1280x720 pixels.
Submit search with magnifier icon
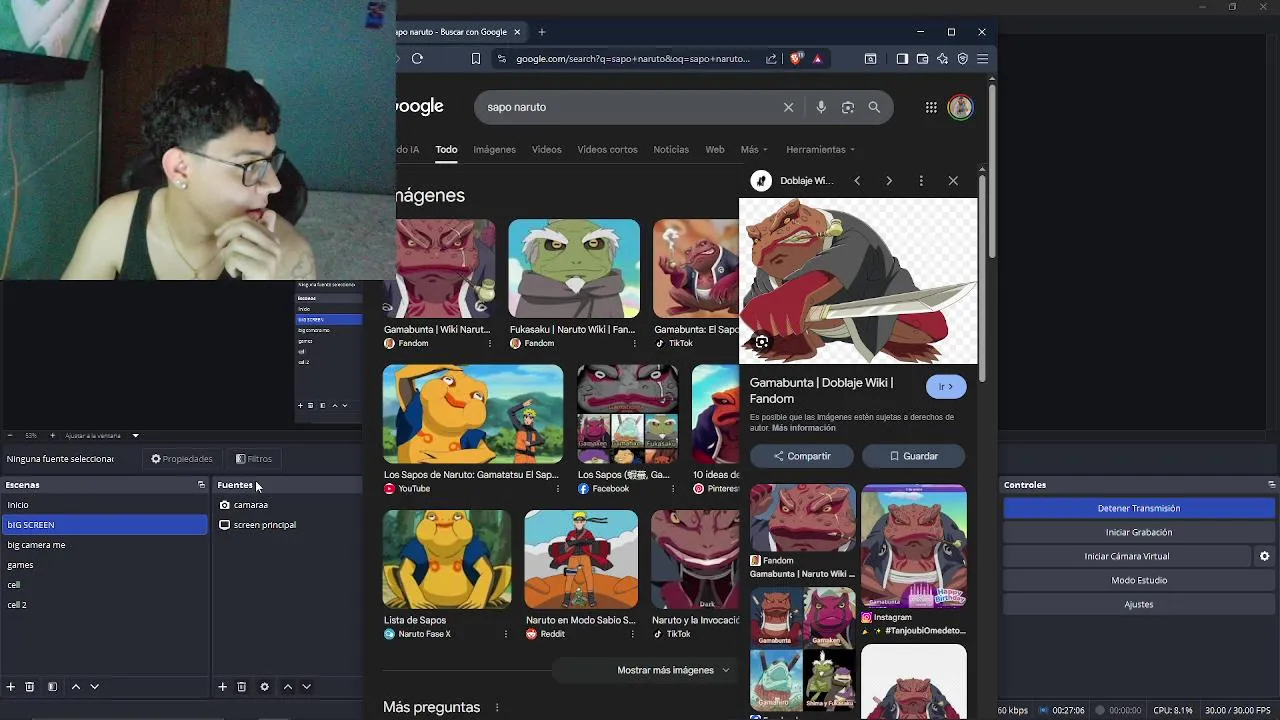(x=874, y=107)
